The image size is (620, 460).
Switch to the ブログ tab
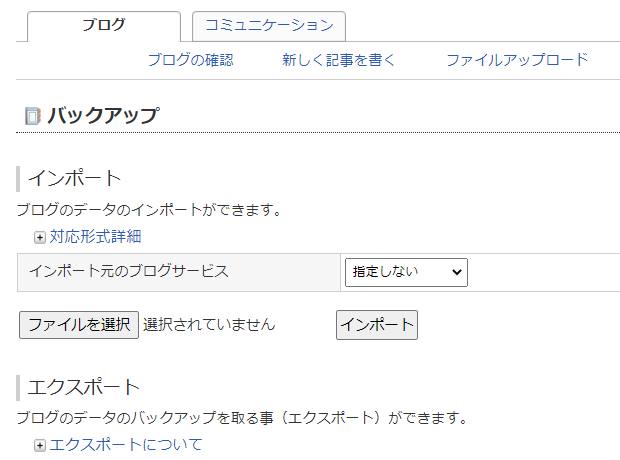coord(103,26)
